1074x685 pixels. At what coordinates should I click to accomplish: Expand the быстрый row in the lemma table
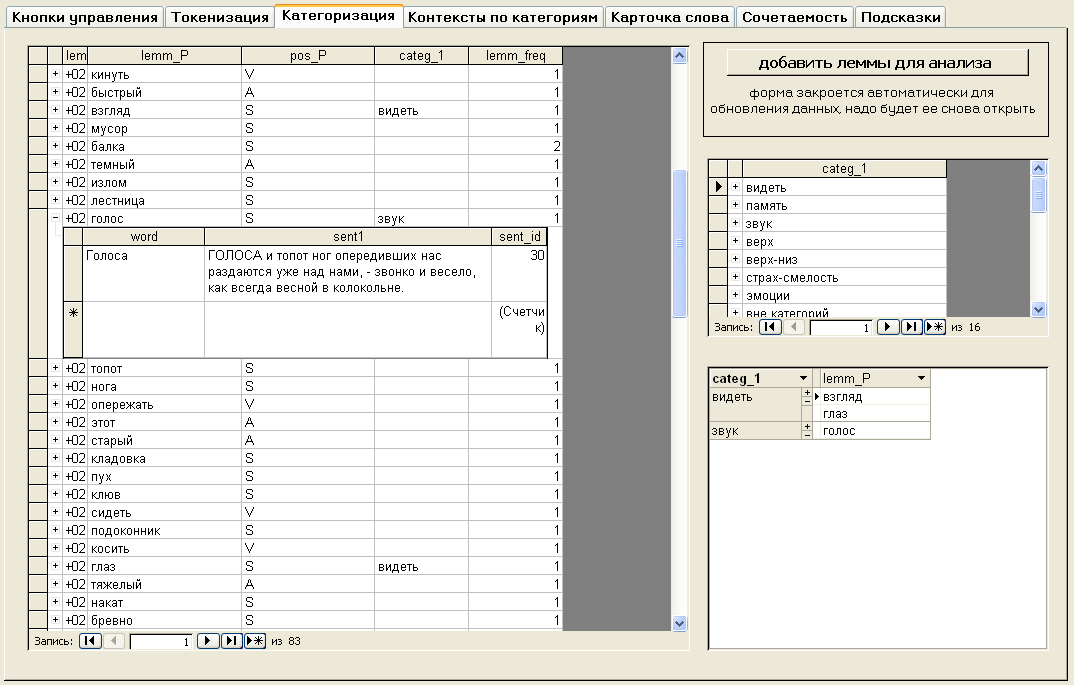point(55,92)
